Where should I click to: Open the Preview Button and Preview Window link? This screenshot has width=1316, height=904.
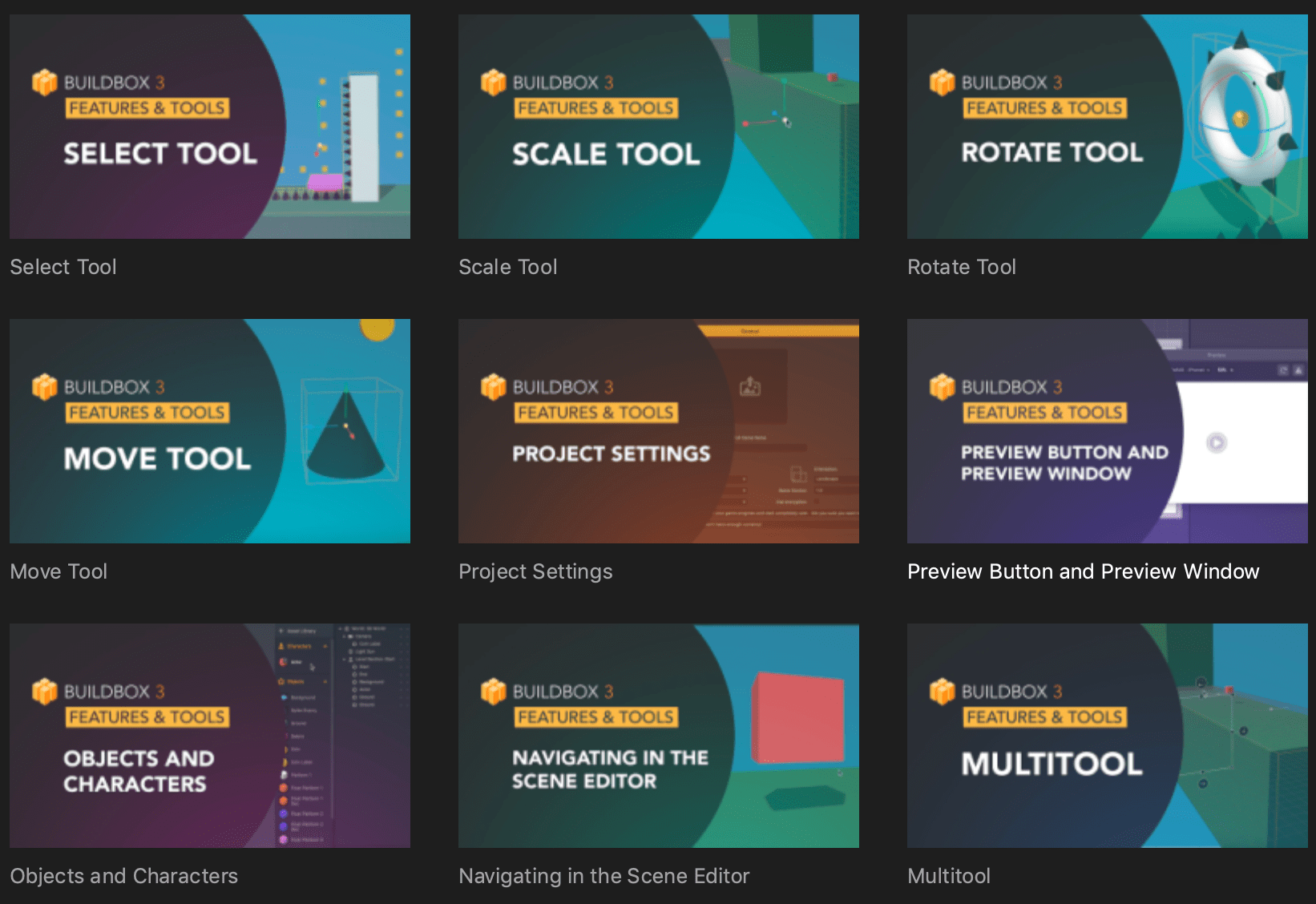coord(1083,571)
